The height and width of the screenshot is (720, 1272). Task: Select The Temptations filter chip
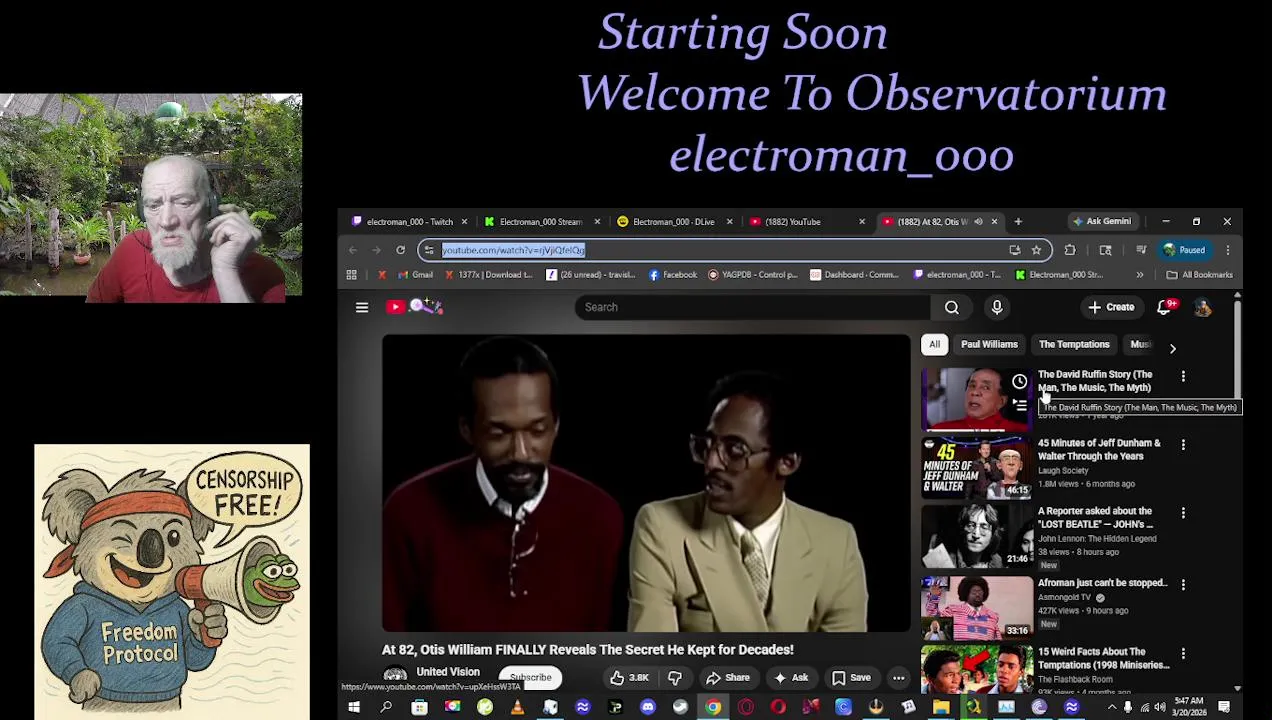pos(1074,344)
